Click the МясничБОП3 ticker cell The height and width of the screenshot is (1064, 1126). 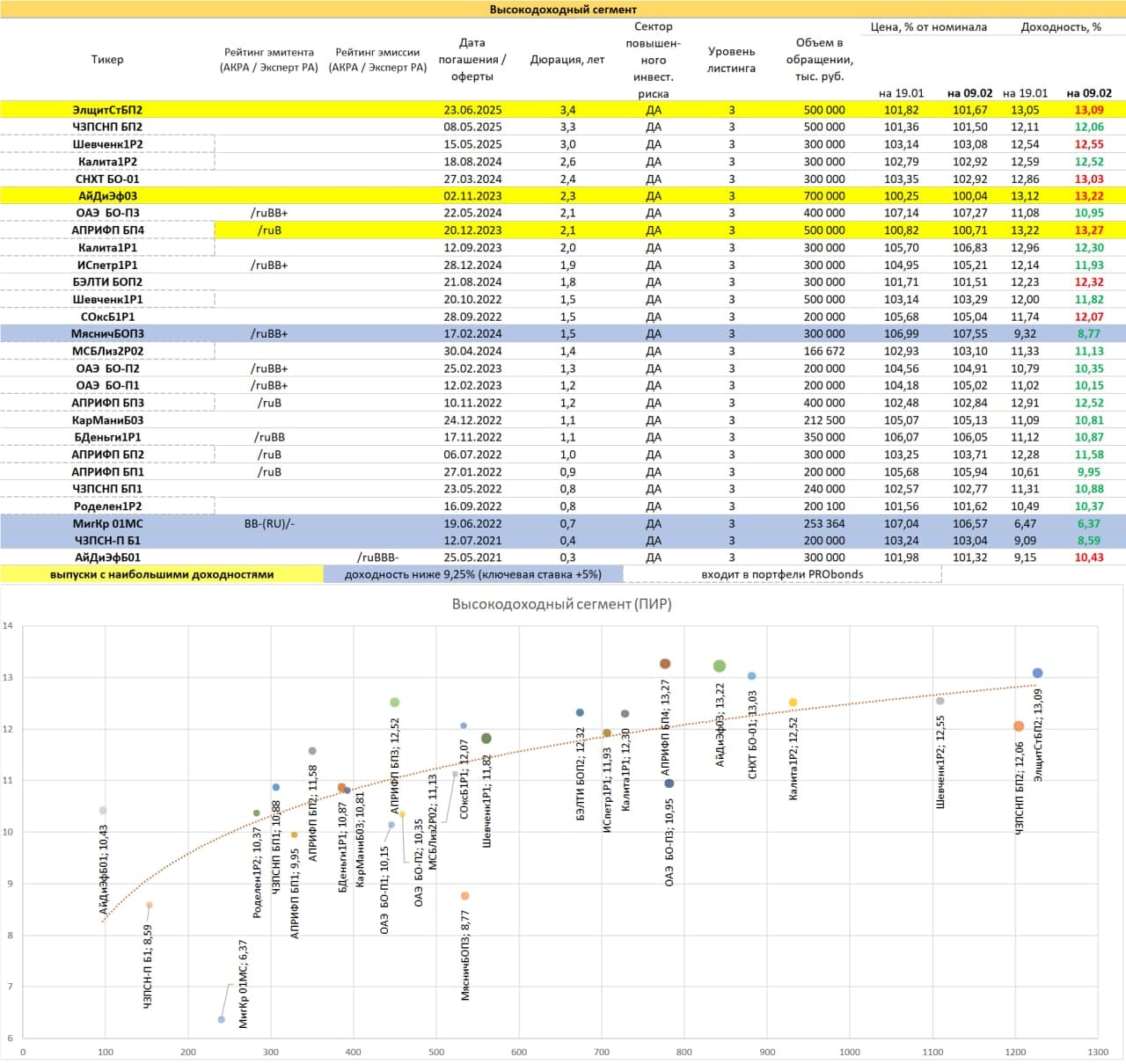point(107,334)
